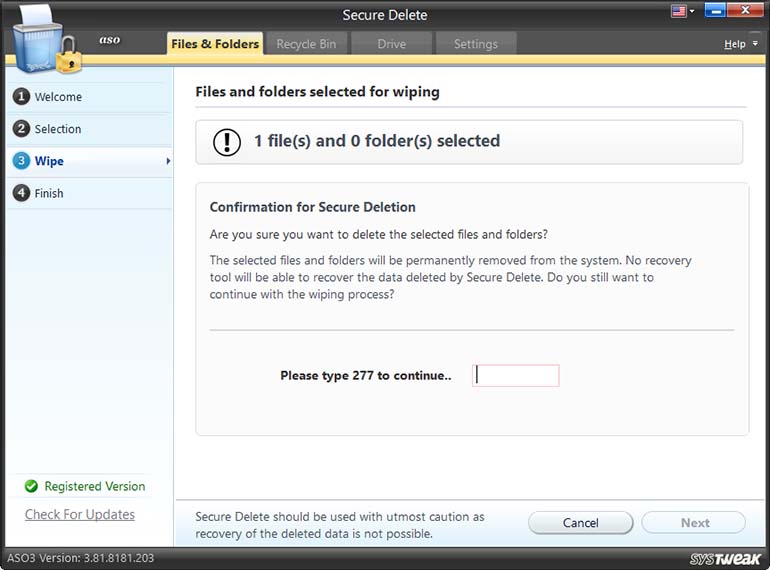Open the Settings tab
Viewport: 770px width, 570px height.
coord(475,44)
